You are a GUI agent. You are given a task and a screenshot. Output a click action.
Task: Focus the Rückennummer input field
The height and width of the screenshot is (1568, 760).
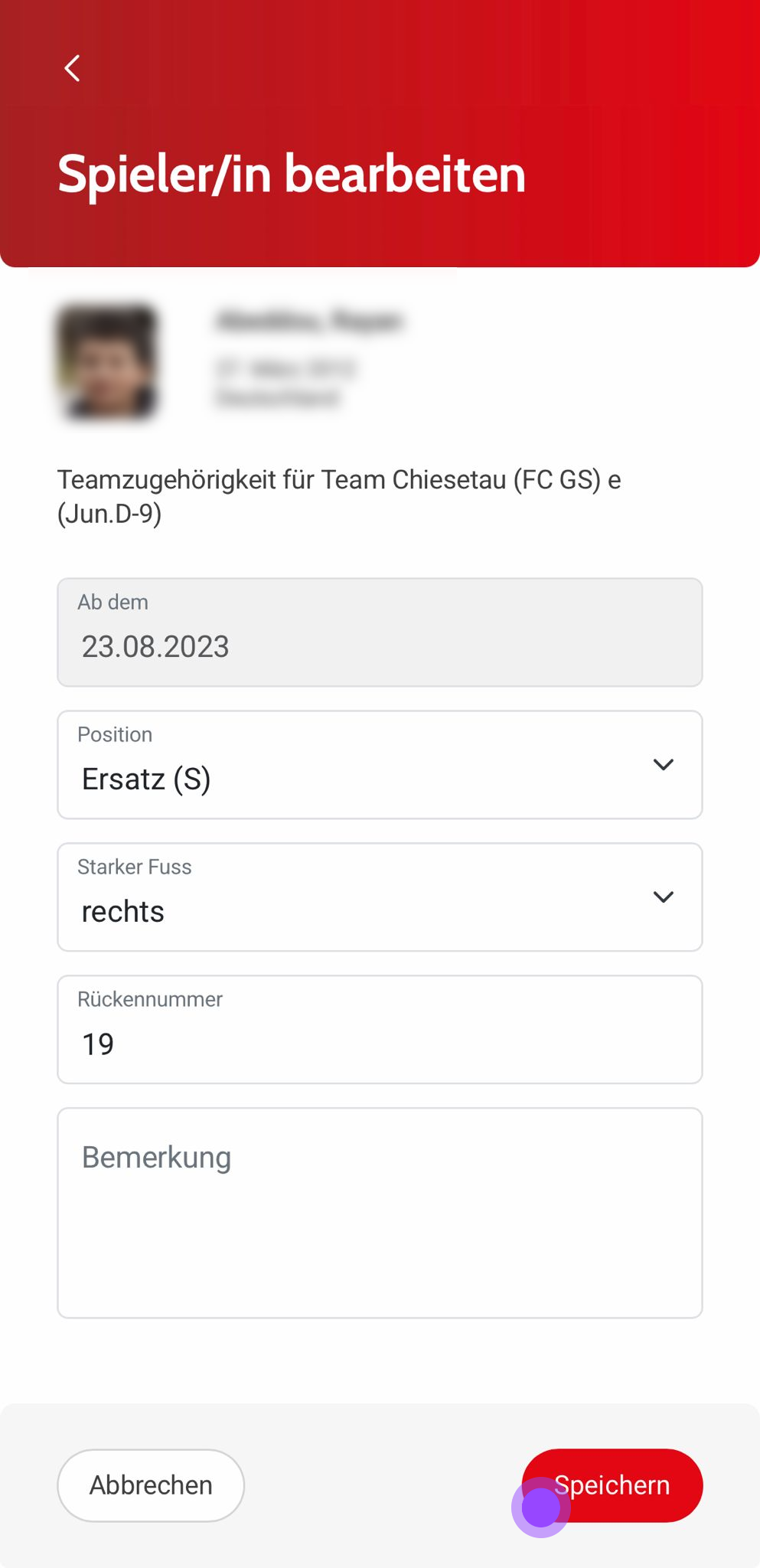click(x=380, y=1030)
